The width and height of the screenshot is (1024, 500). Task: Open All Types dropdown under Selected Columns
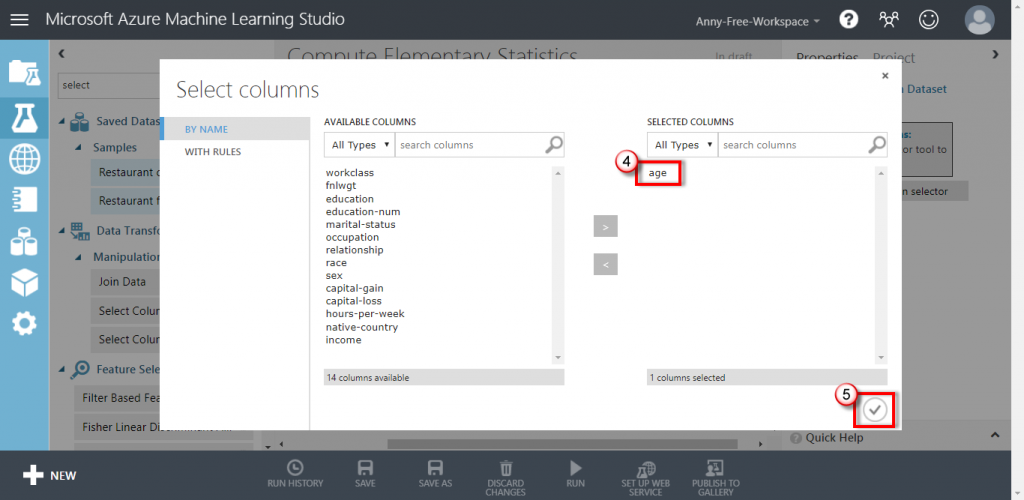tap(682, 145)
